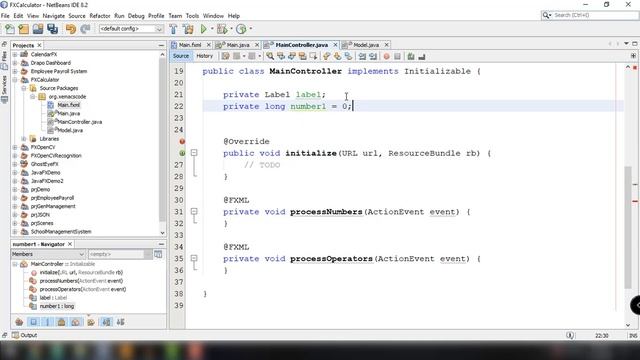640x360 pixels.
Task: Toggle Show Inherited Members in Navigator
Action: coord(19,322)
